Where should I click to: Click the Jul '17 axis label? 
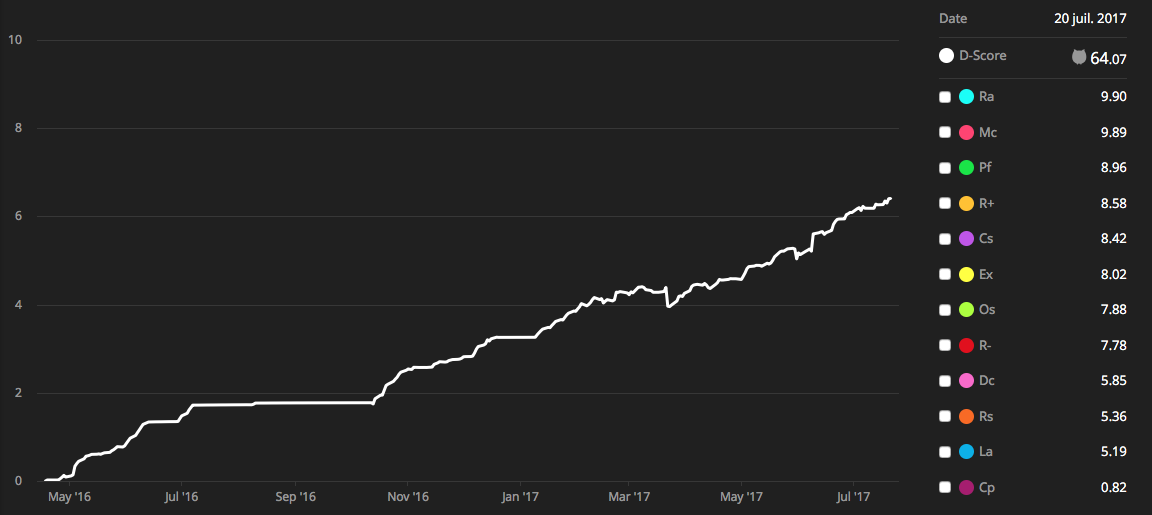(853, 497)
